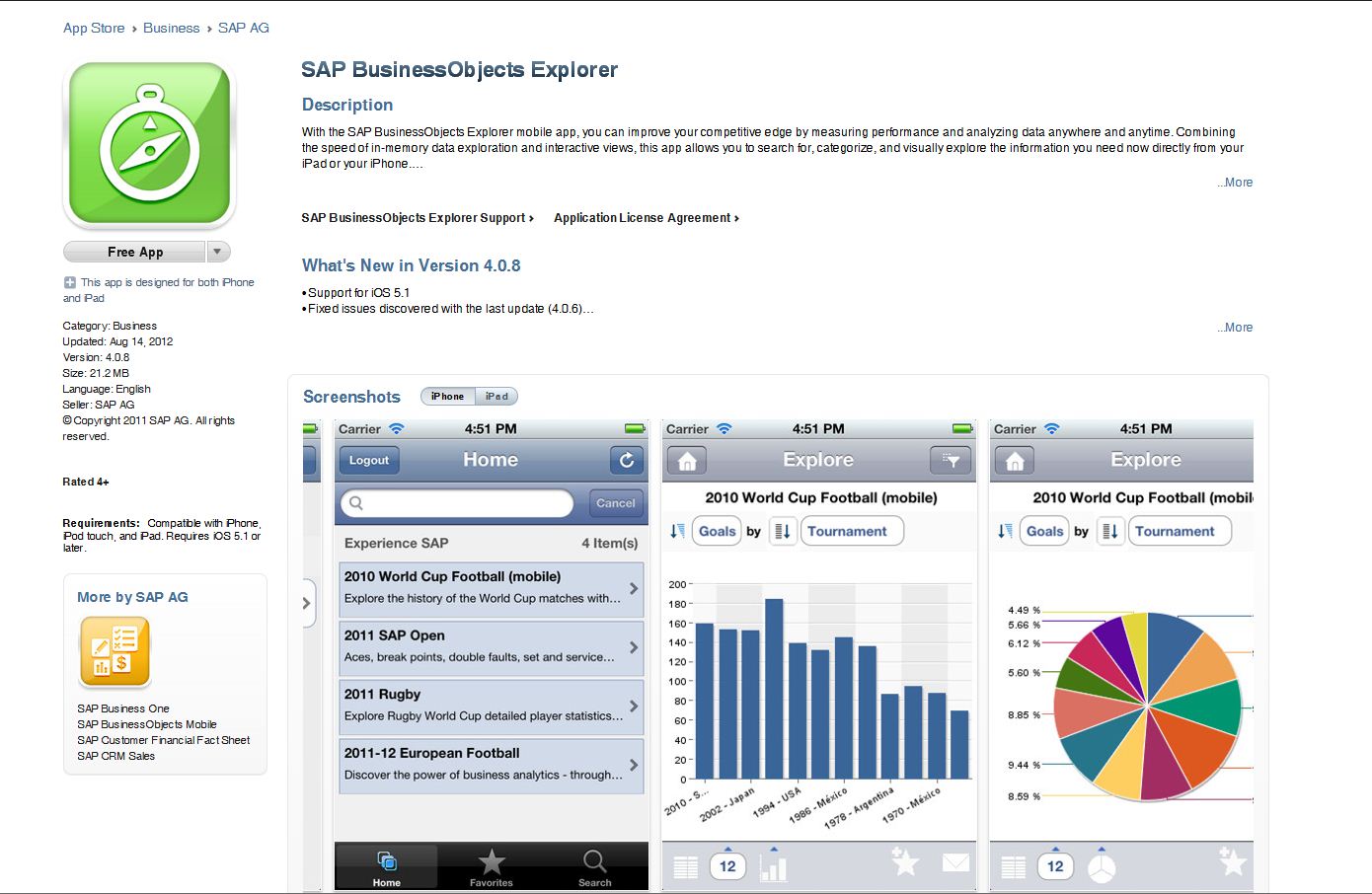Screen dimensions: 1372x894
Task: Open SAP Customer Financial Fact Sheet link
Action: pos(164,740)
